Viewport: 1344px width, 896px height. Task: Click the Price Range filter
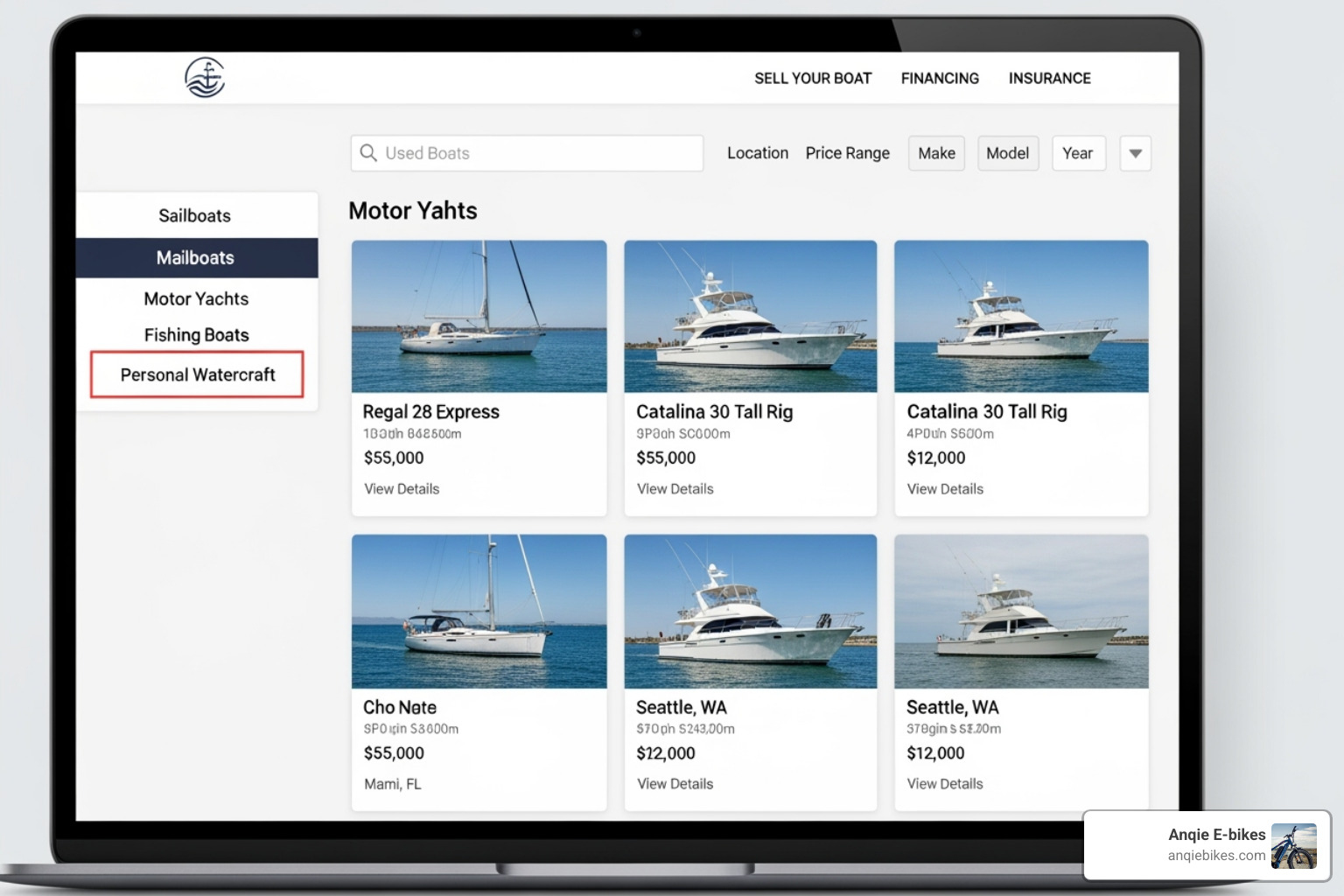click(x=847, y=153)
